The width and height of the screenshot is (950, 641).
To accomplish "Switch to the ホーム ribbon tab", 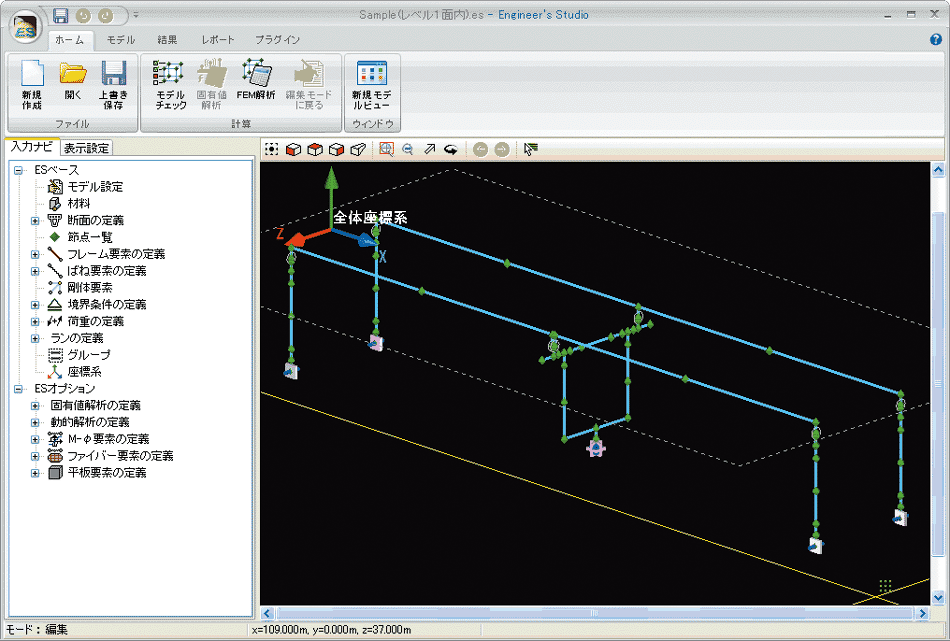I will [70, 40].
